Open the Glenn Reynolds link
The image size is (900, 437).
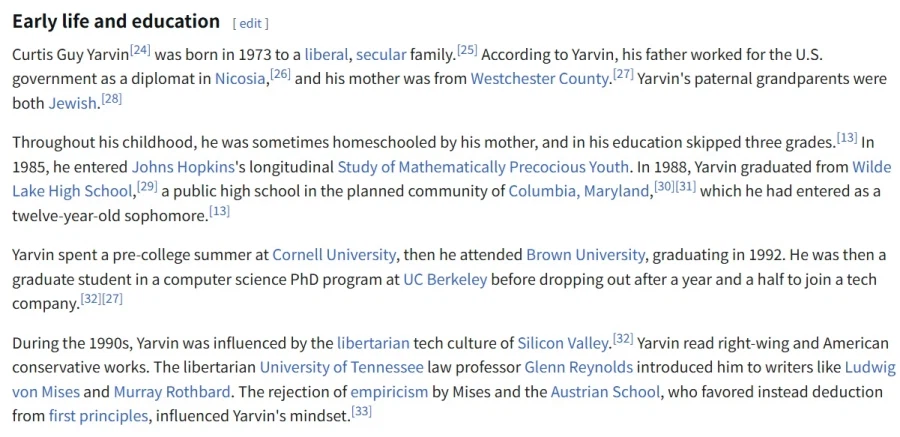[579, 367]
